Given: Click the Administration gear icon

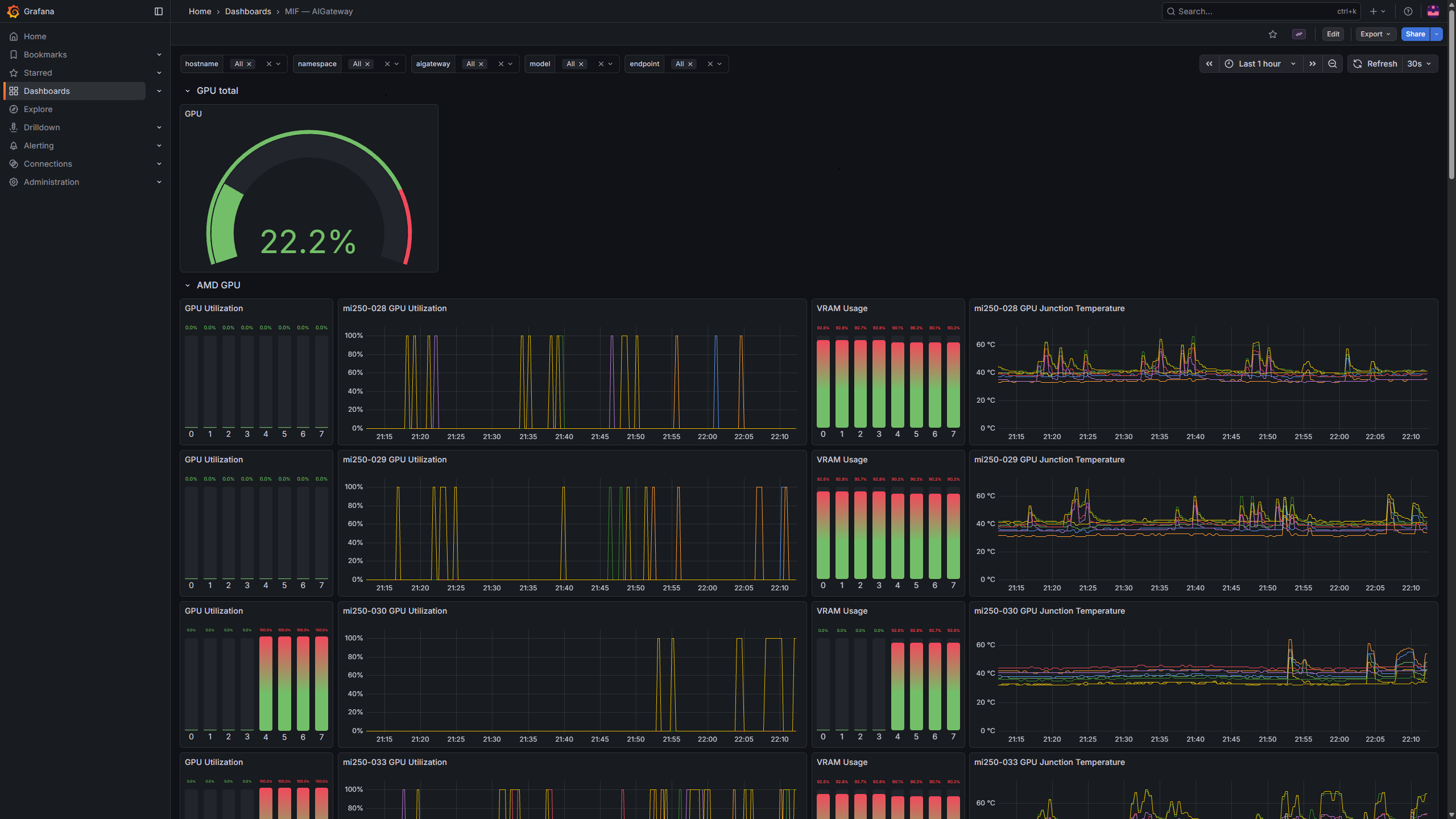Looking at the screenshot, I should [14, 182].
